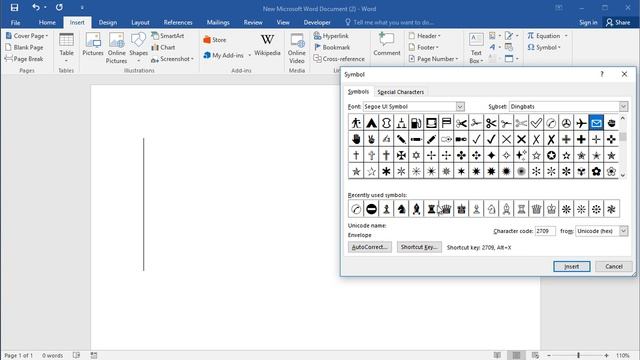
Task: Click the Character code field
Action: [545, 231]
